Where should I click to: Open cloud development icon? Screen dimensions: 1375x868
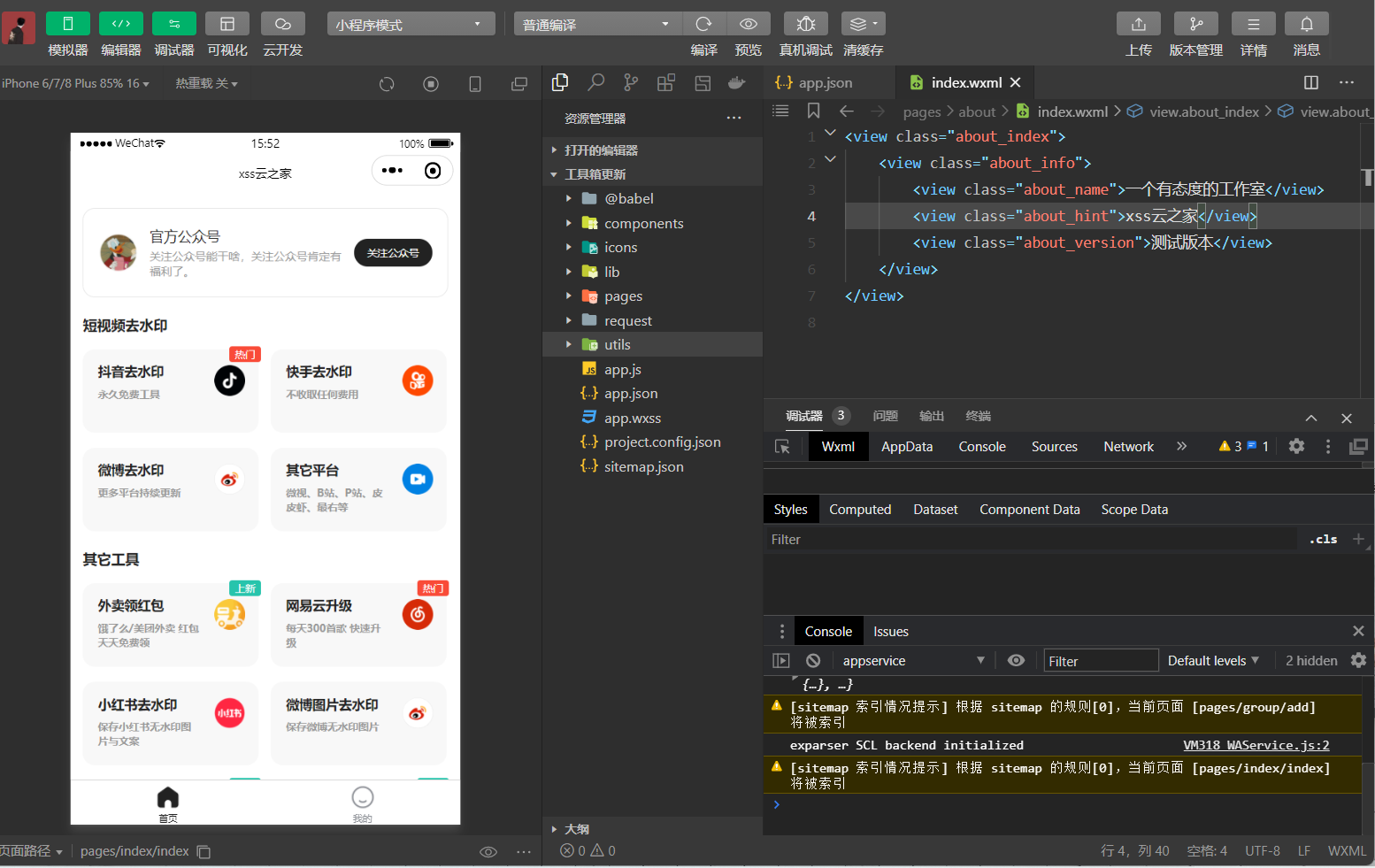point(282,24)
